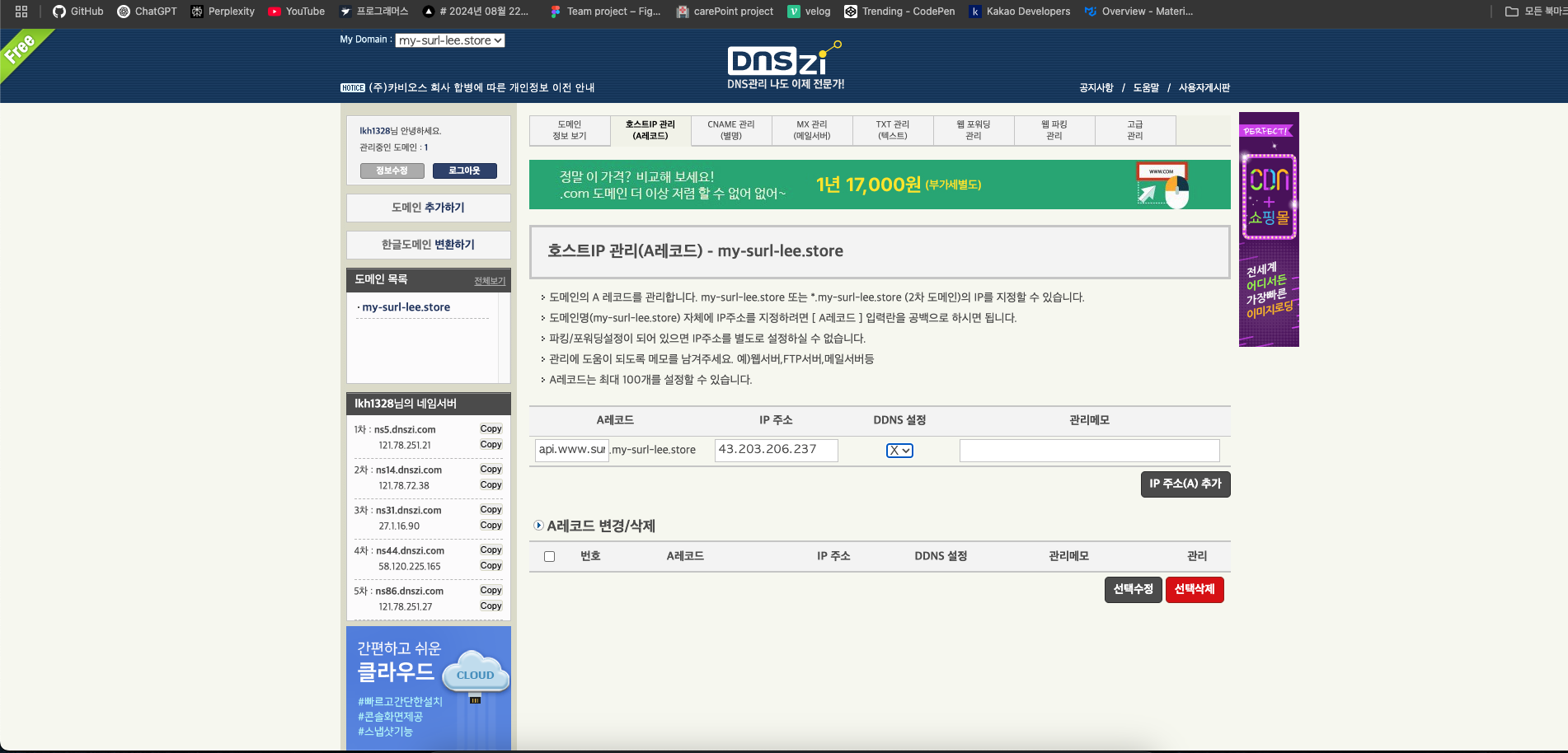Select my-surl-lee.store in domain list
Screen dimensions: 1568x753
click(x=406, y=307)
